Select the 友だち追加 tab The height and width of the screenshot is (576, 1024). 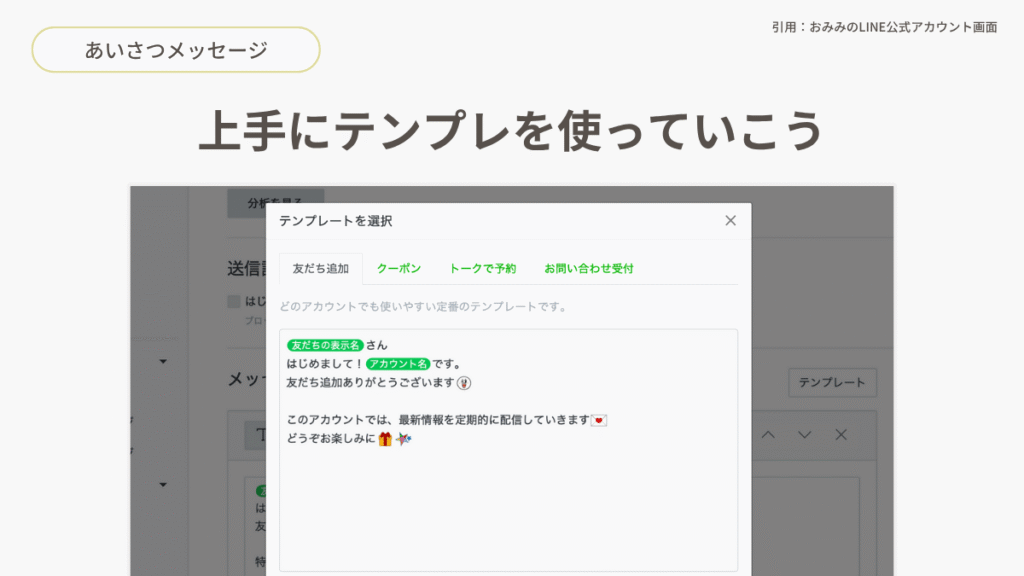(x=320, y=269)
